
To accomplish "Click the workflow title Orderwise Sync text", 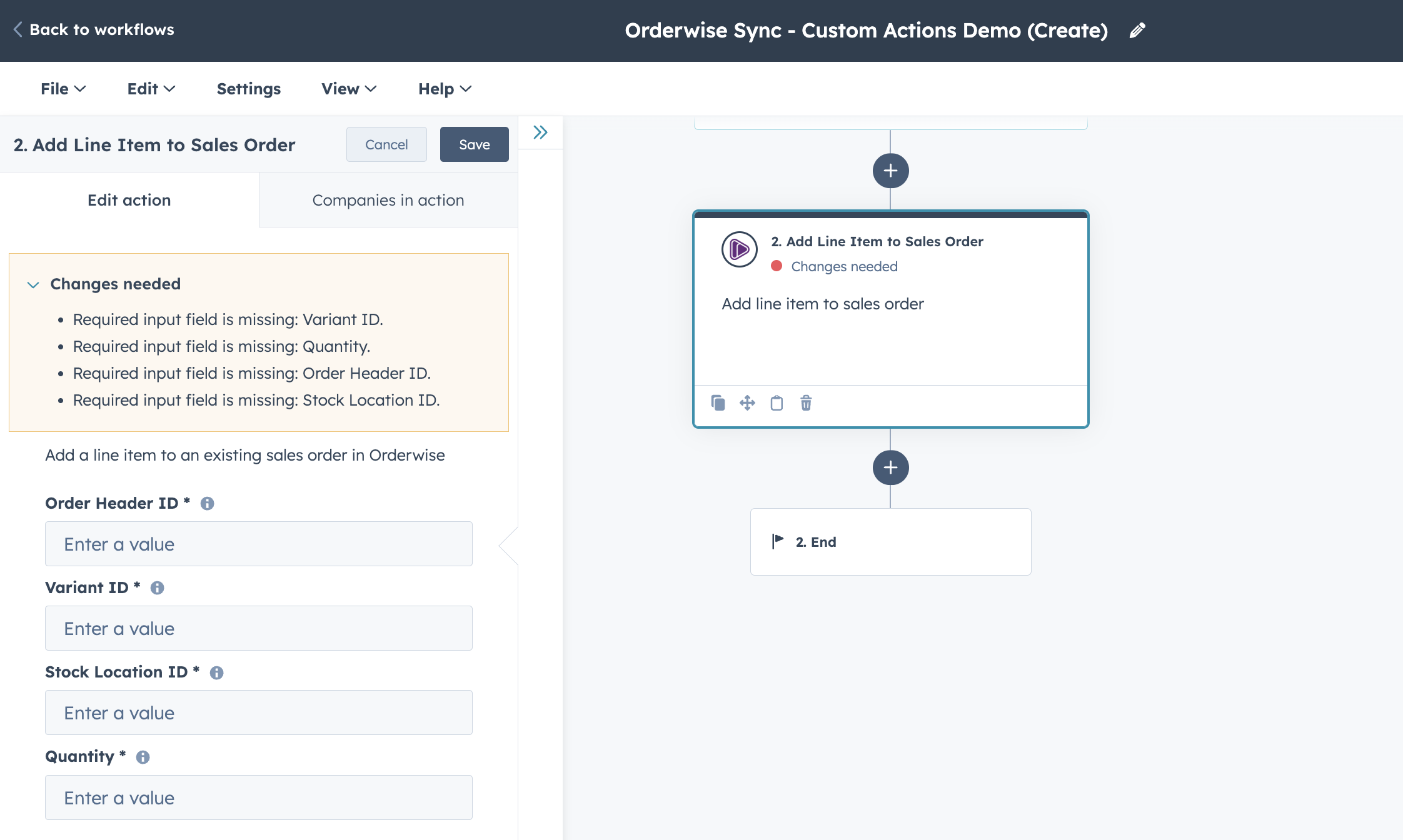I will click(x=866, y=30).
